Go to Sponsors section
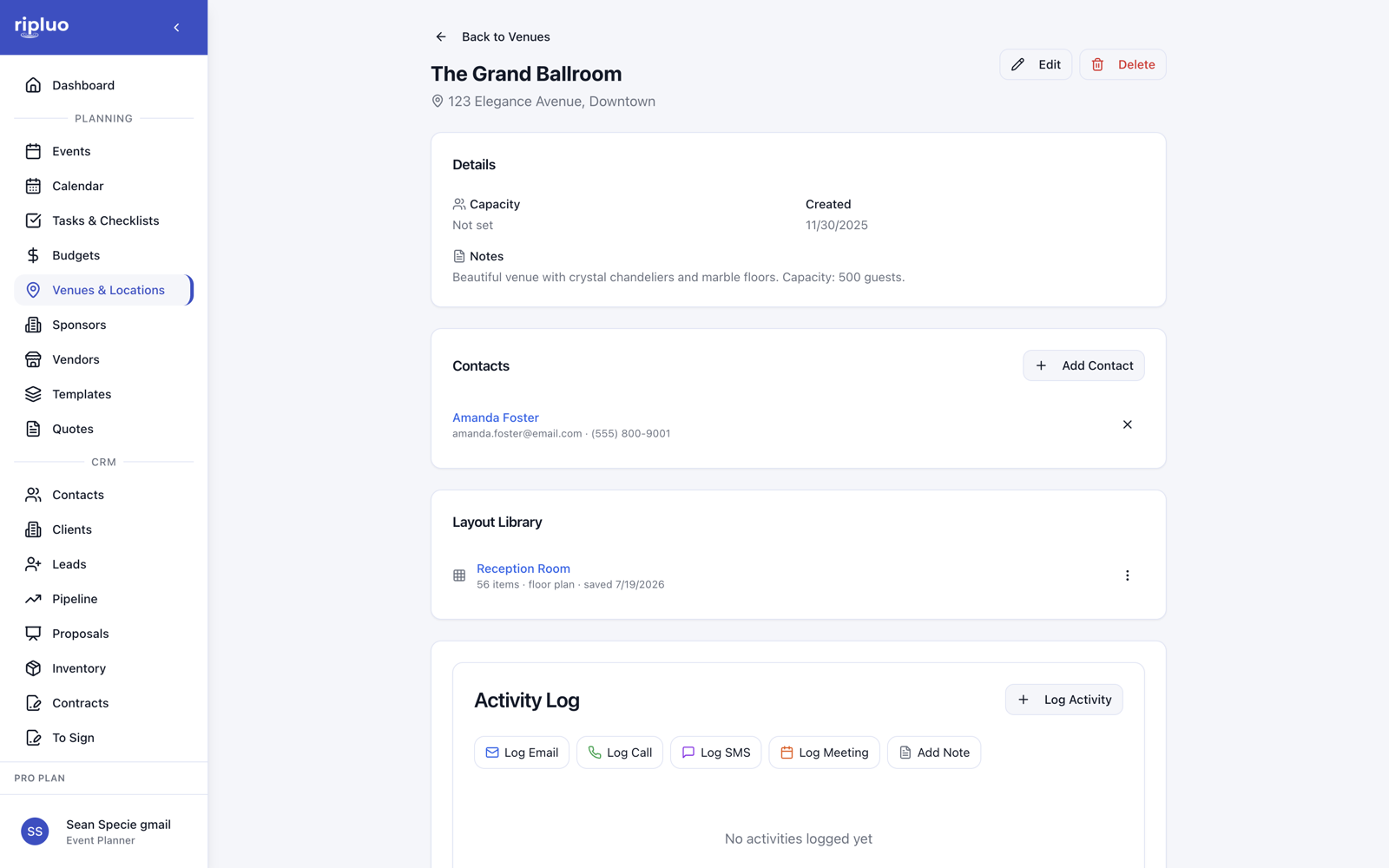The image size is (1389, 868). click(103, 325)
